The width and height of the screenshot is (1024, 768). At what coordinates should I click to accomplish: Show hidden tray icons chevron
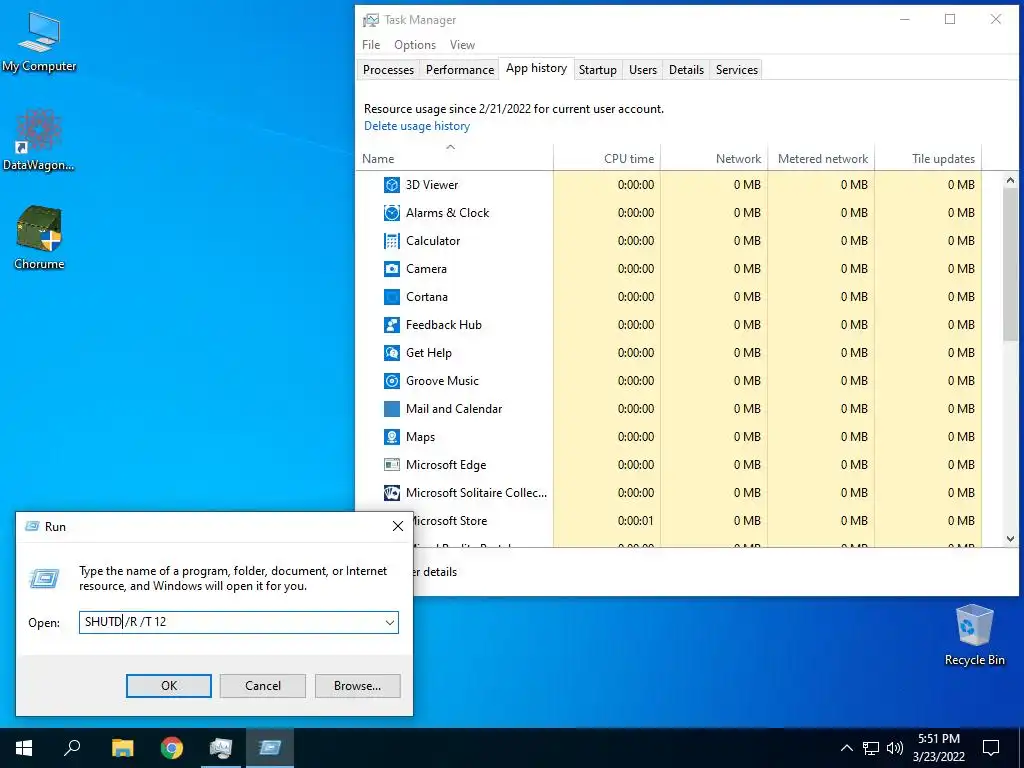[846, 748]
